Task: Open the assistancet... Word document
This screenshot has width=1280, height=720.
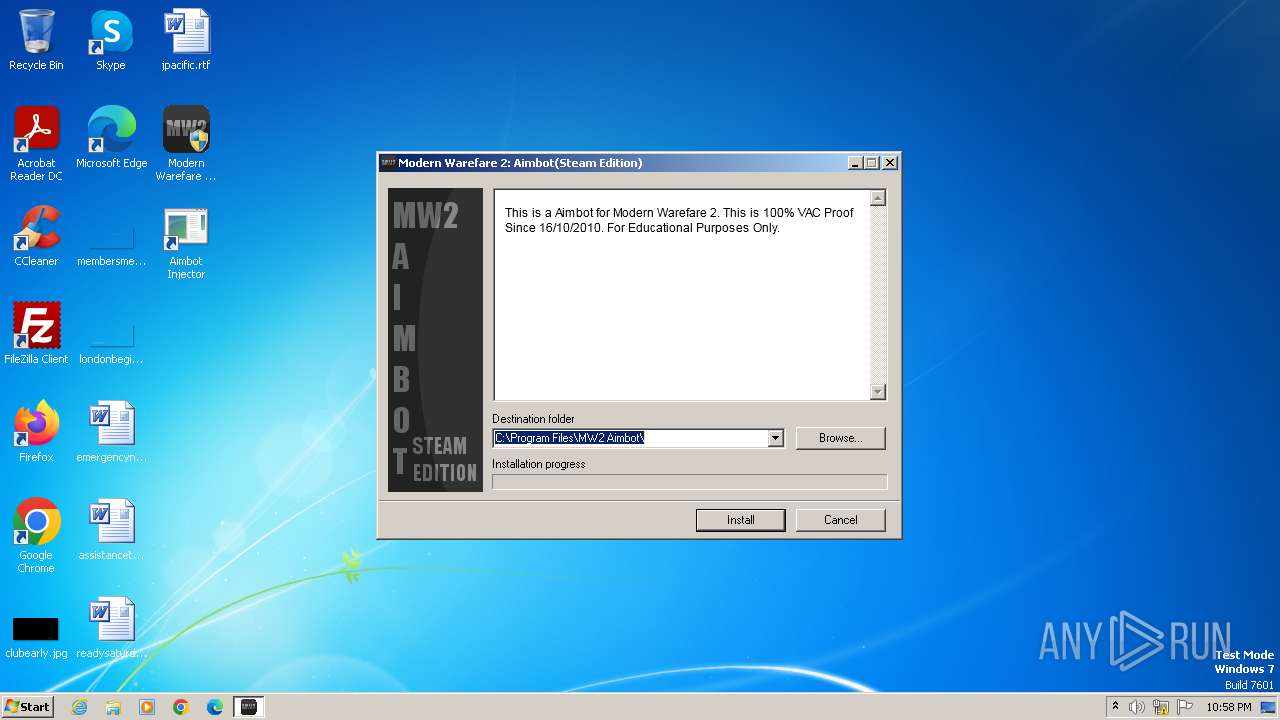Action: pyautogui.click(x=111, y=530)
